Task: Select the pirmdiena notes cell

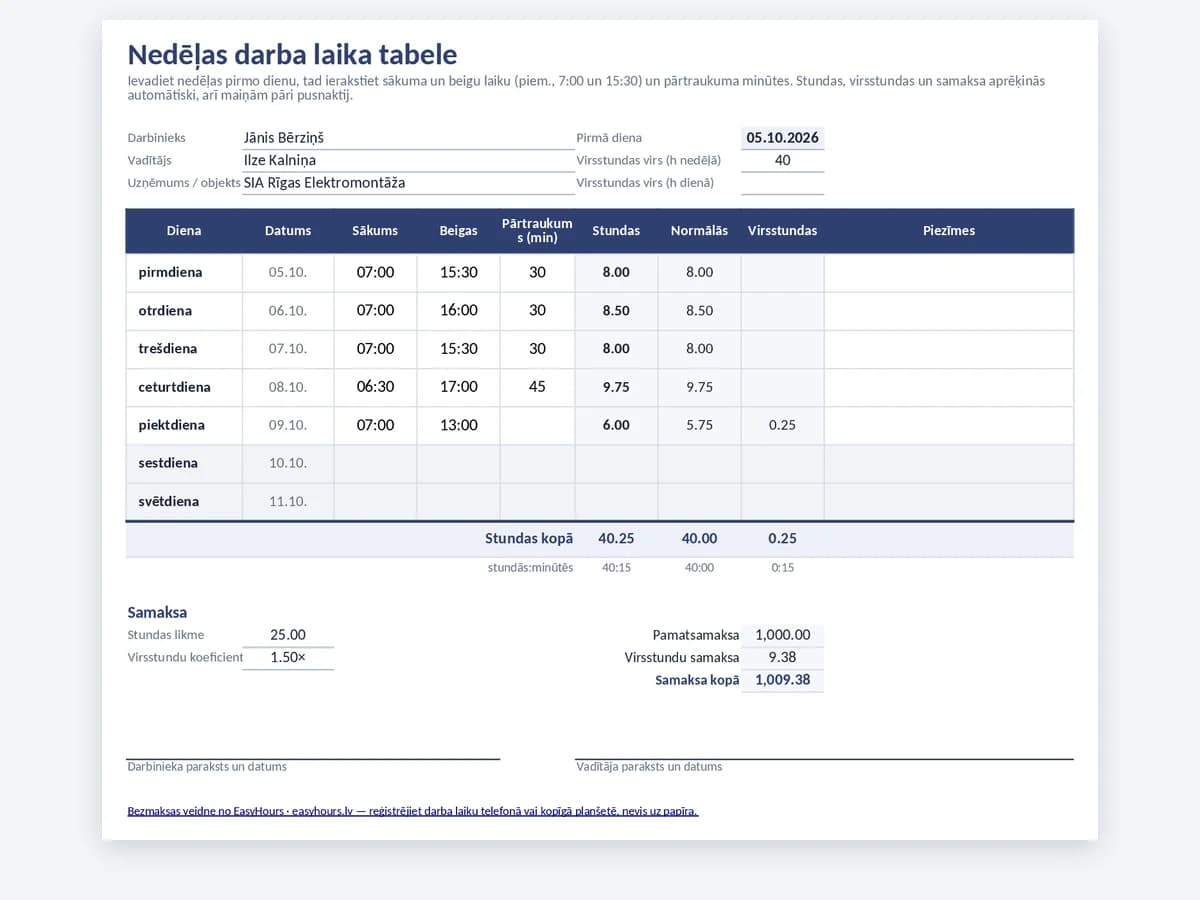Action: tap(949, 272)
